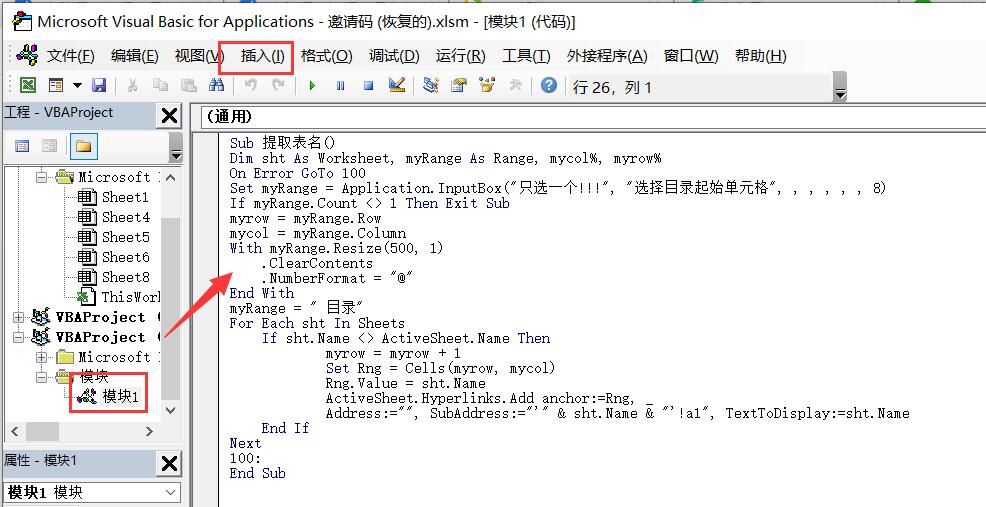Click the 行 26, 列 1 position field
This screenshot has width=986, height=507.
699,87
